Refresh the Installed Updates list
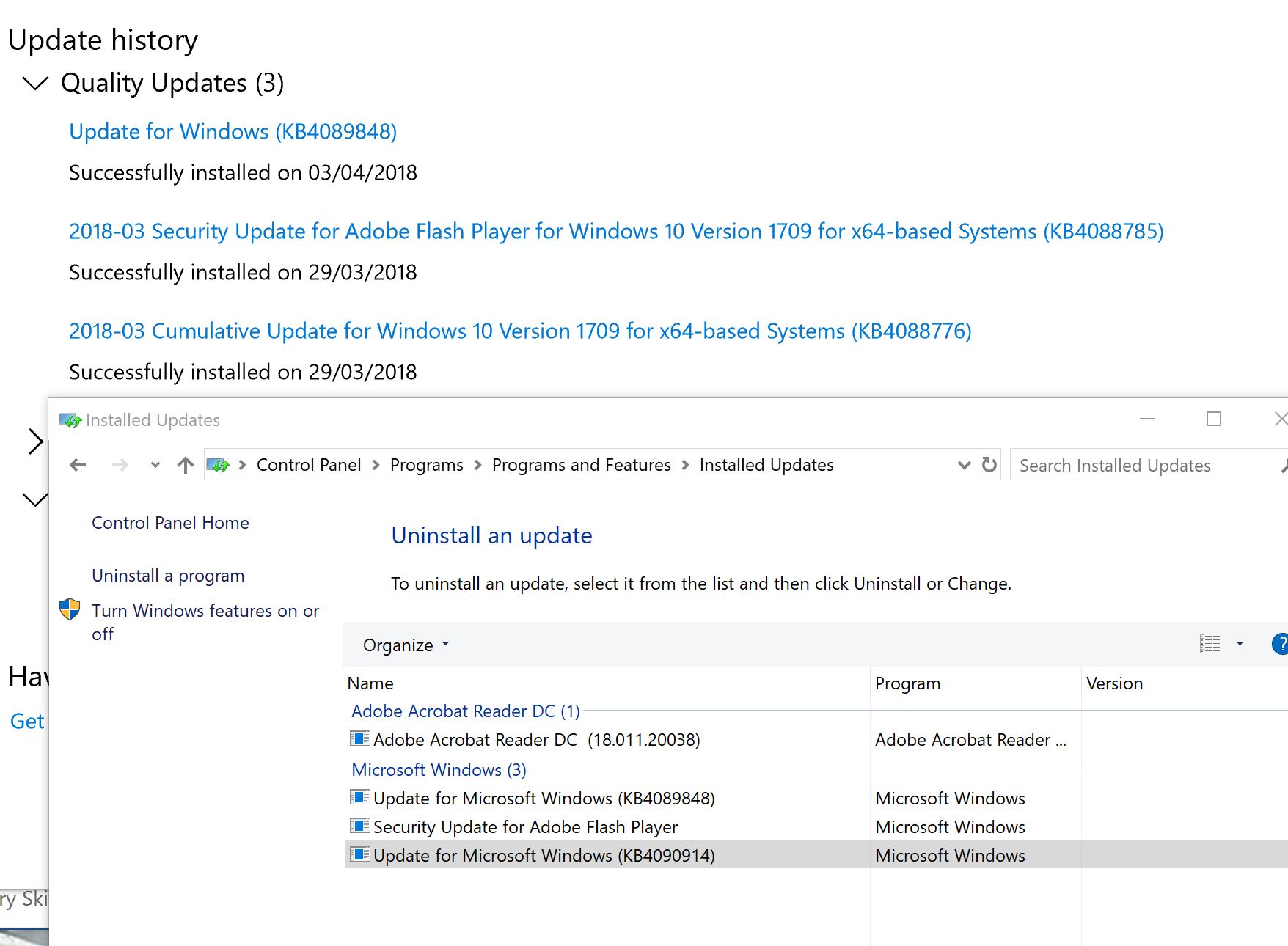The height and width of the screenshot is (946, 1288). 989,465
